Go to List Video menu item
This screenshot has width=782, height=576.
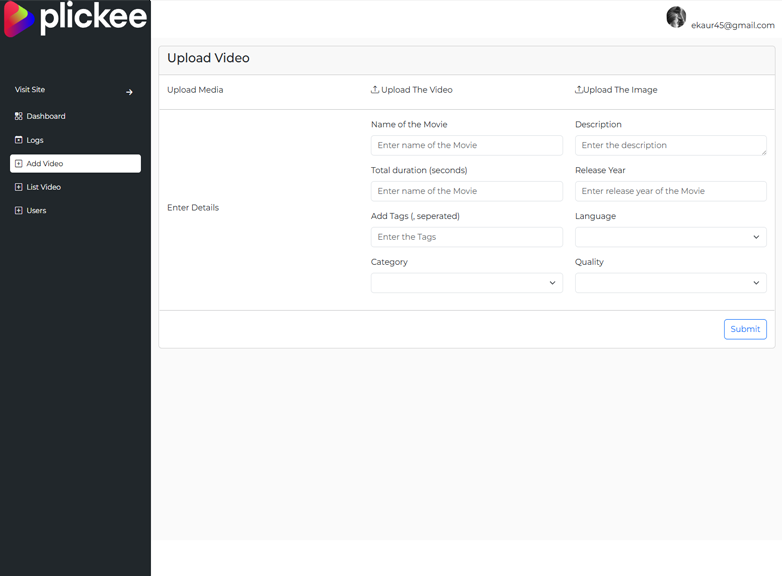(43, 187)
